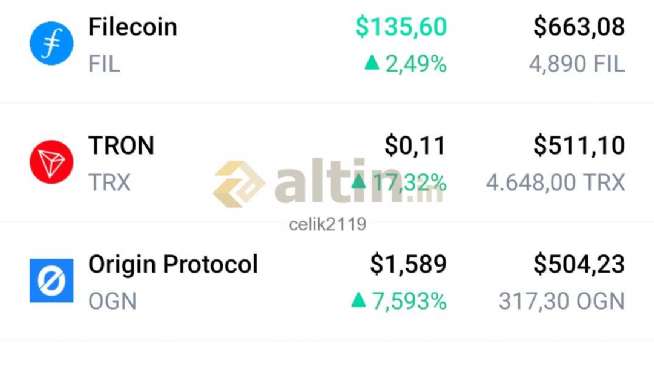Click Filecoin price $135,60
The width and height of the screenshot is (654, 366).
pos(401,27)
